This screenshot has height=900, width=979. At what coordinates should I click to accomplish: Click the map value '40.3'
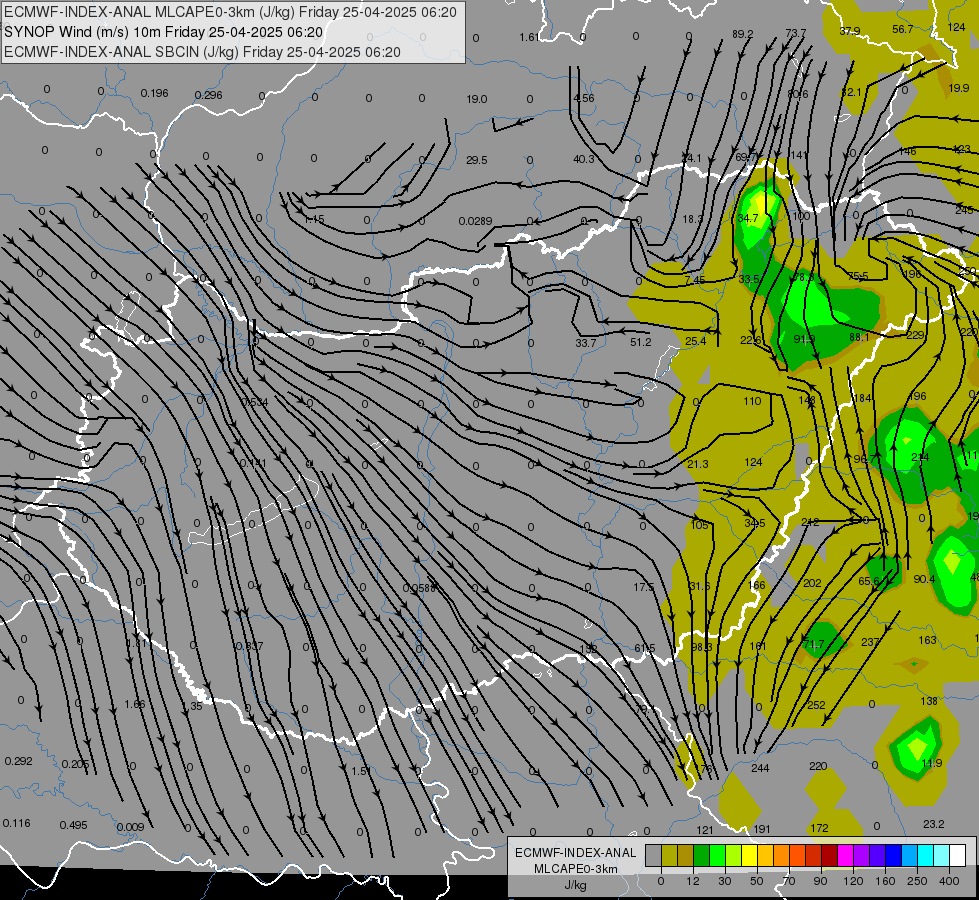[x=584, y=159]
